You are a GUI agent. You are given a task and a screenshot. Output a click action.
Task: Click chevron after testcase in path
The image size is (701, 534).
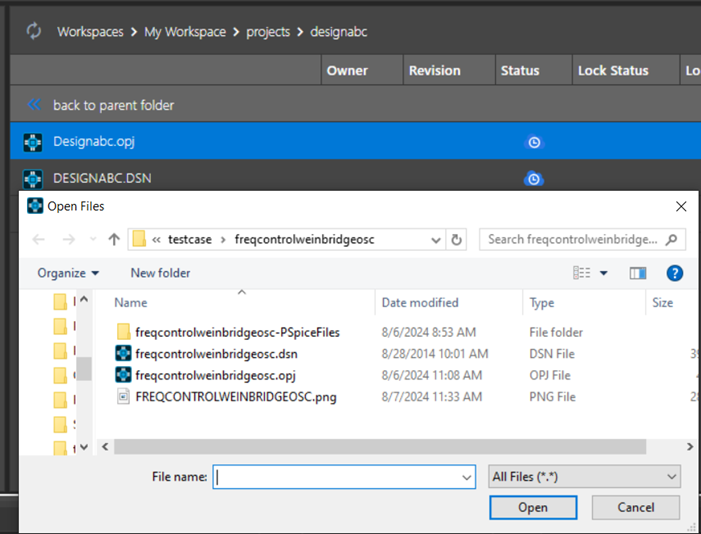tap(223, 240)
